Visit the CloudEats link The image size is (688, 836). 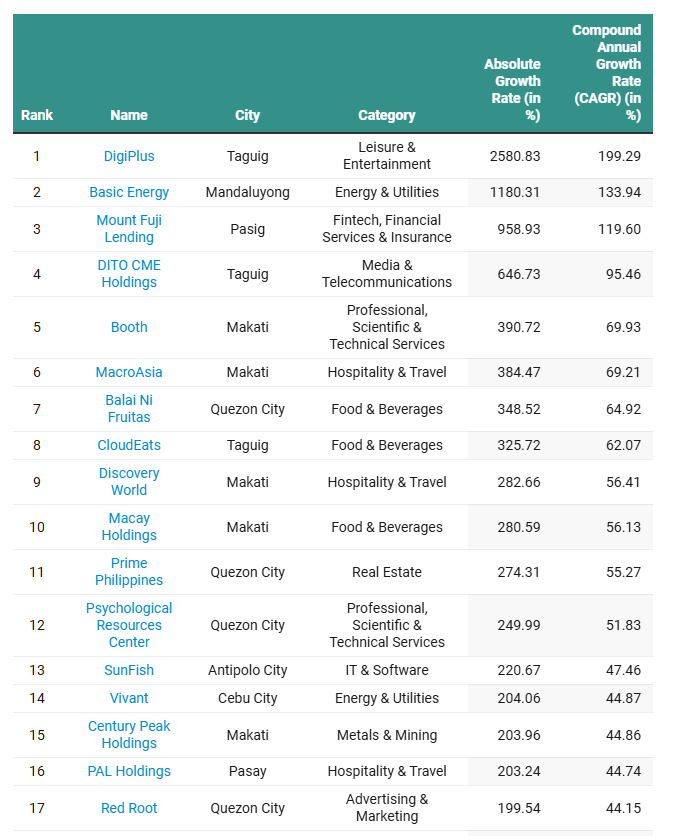pyautogui.click(x=129, y=445)
